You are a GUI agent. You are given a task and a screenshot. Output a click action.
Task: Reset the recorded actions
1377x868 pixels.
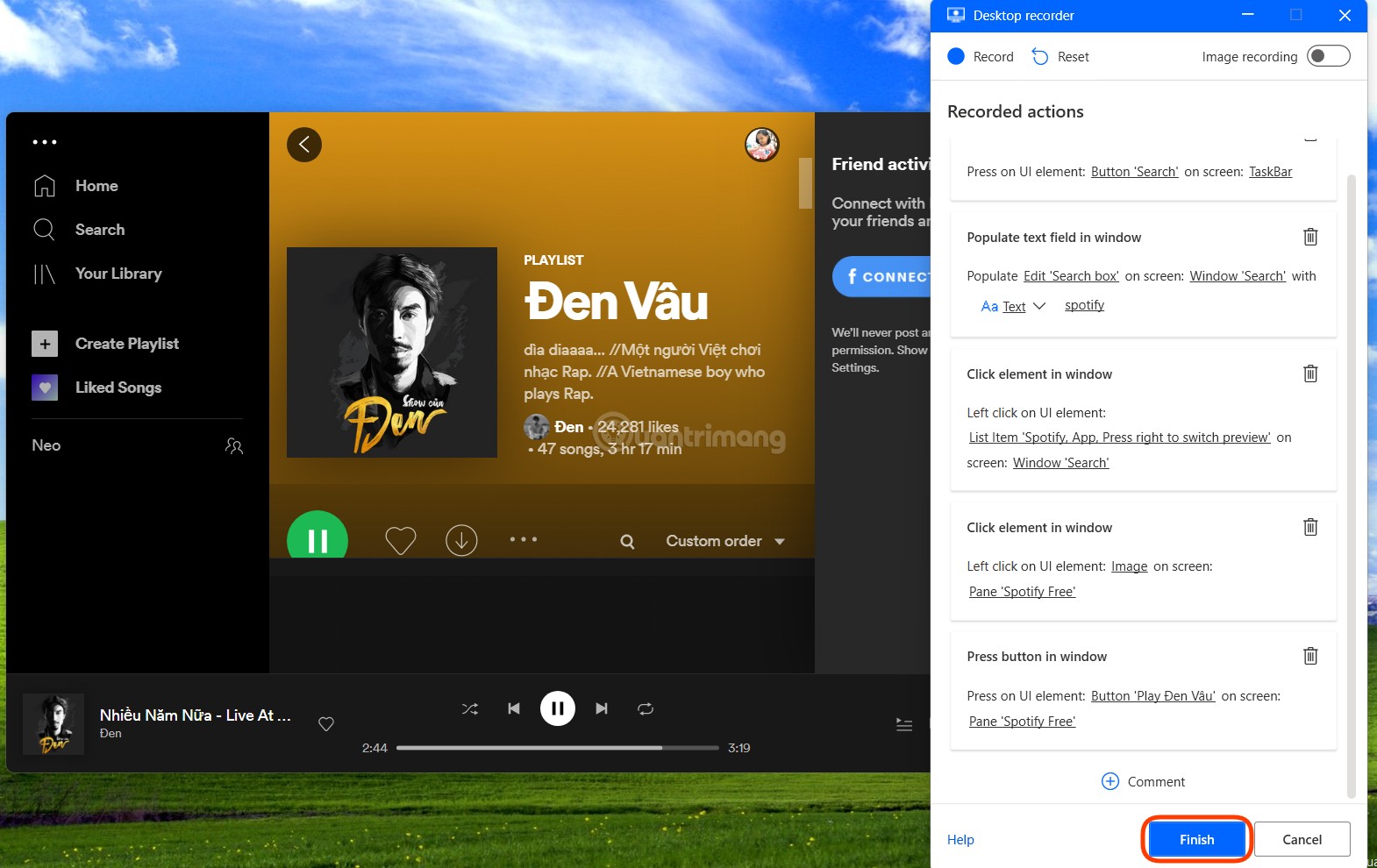(1060, 57)
